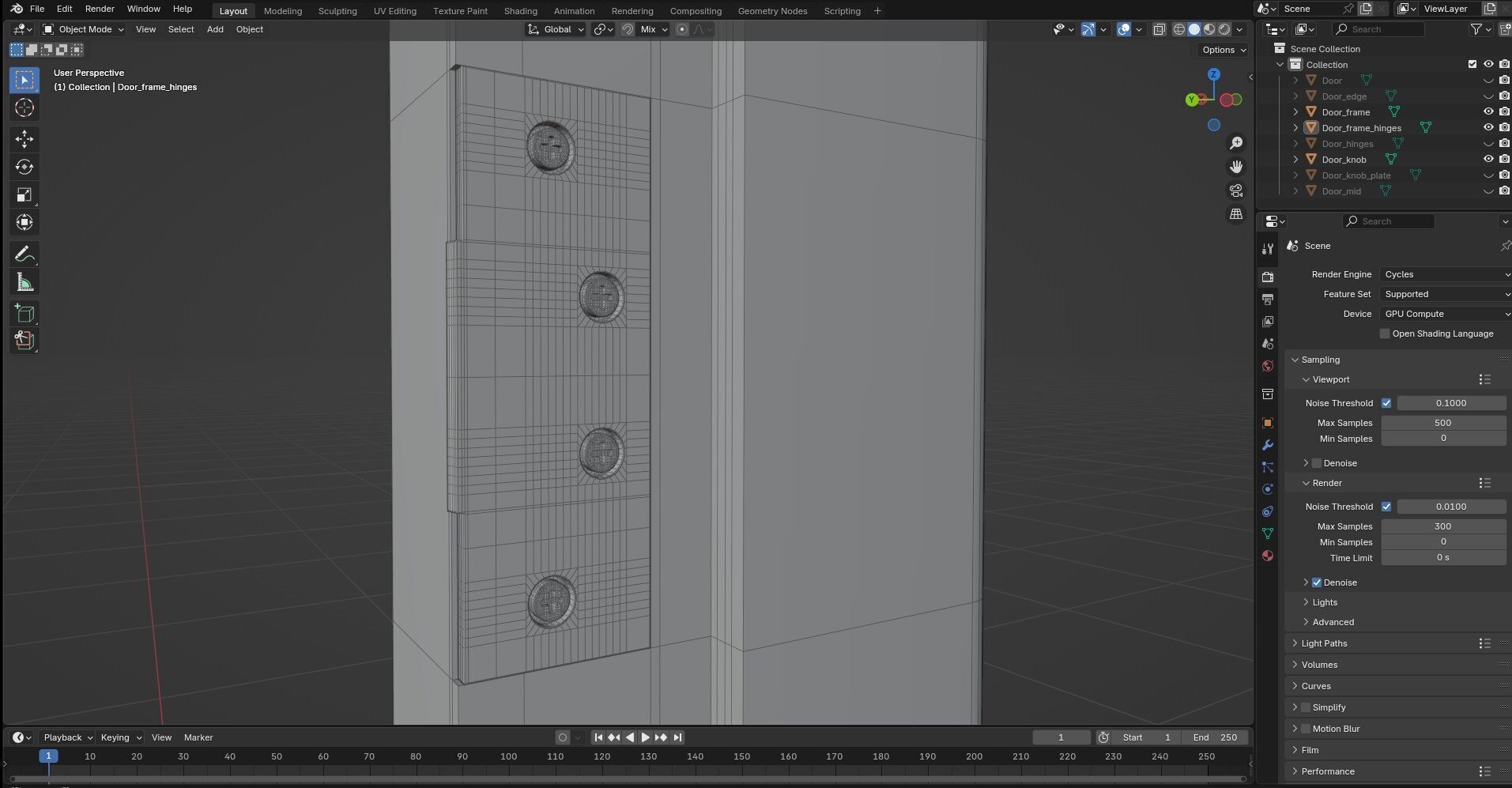Open Object Data properties tab

click(x=1268, y=534)
